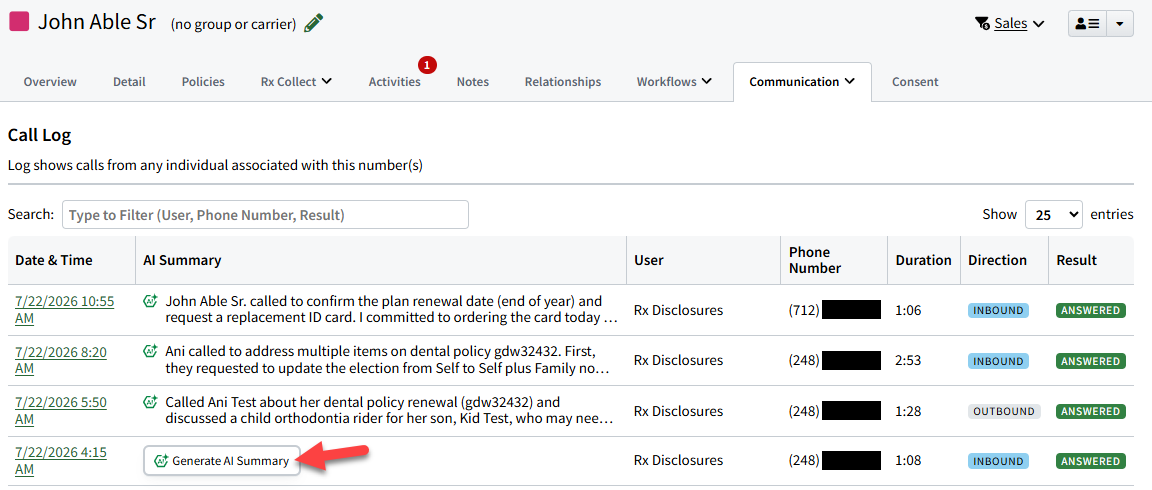Viewport: 1152px width, 490px height.
Task: Click the person list icon button
Action: click(x=1087, y=24)
